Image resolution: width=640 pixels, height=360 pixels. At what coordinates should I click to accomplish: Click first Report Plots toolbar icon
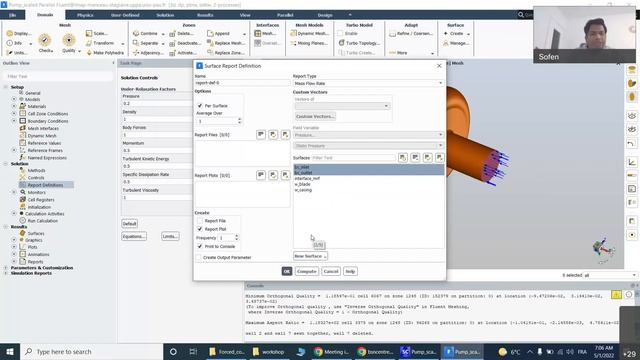pyautogui.click(x=261, y=175)
